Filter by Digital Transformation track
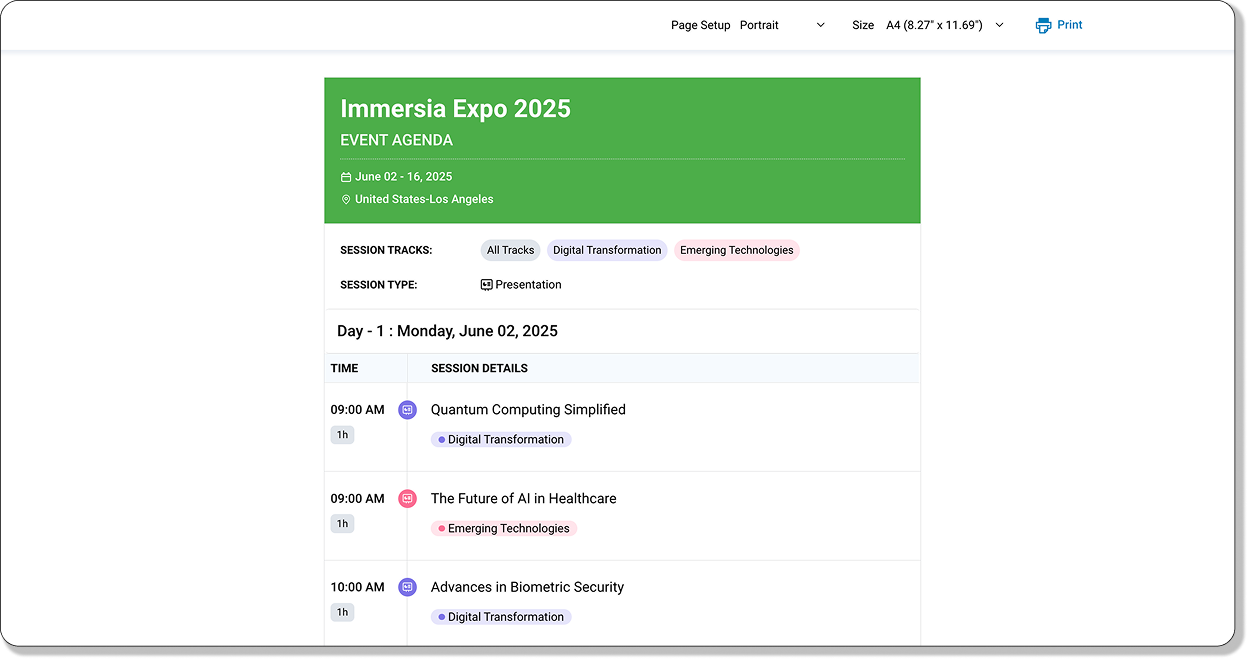Image resolution: width=1248 pixels, height=659 pixels. 607,251
